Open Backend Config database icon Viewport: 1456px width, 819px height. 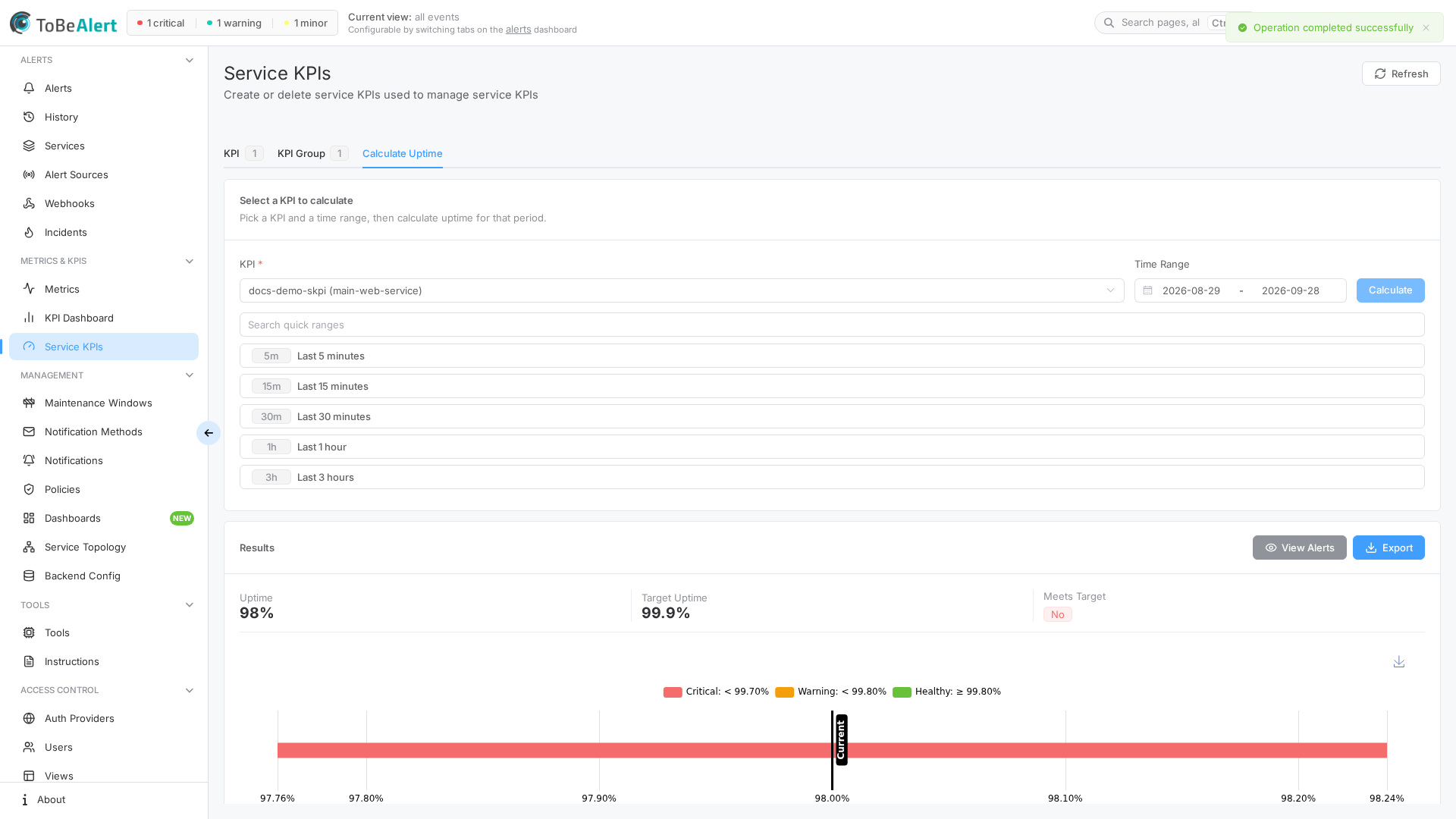[x=29, y=576]
